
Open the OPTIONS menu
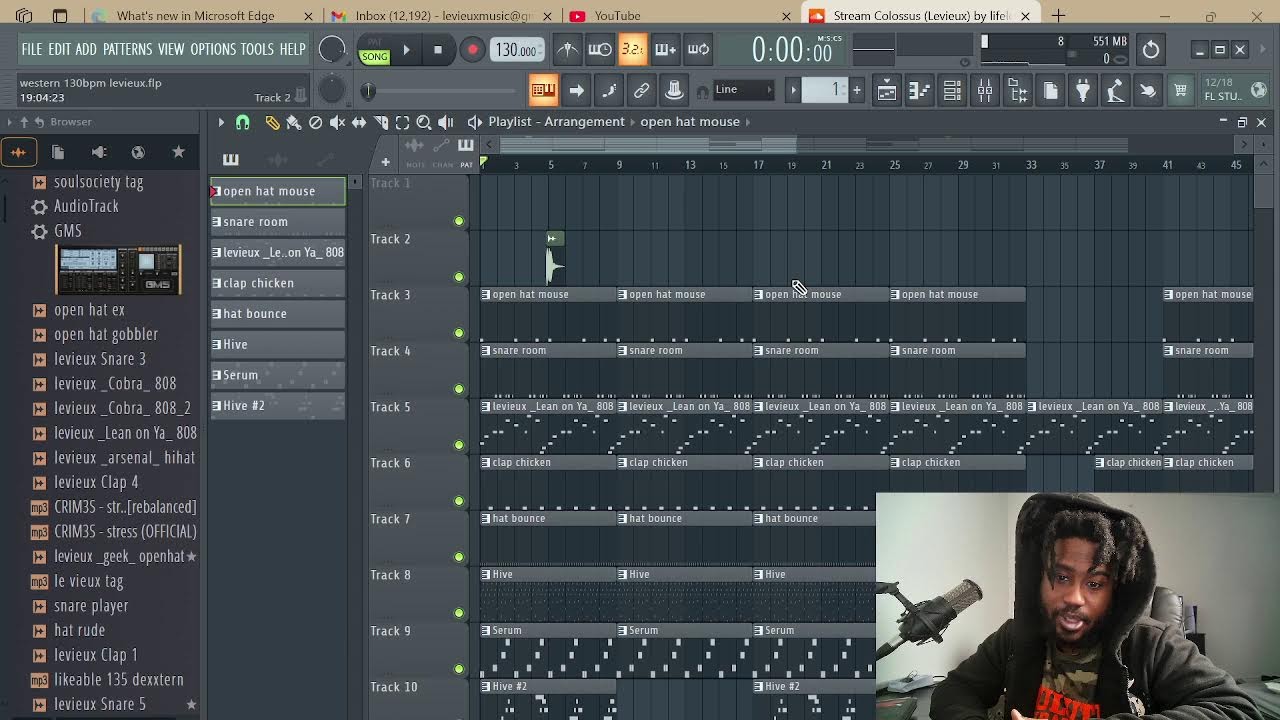tap(213, 49)
